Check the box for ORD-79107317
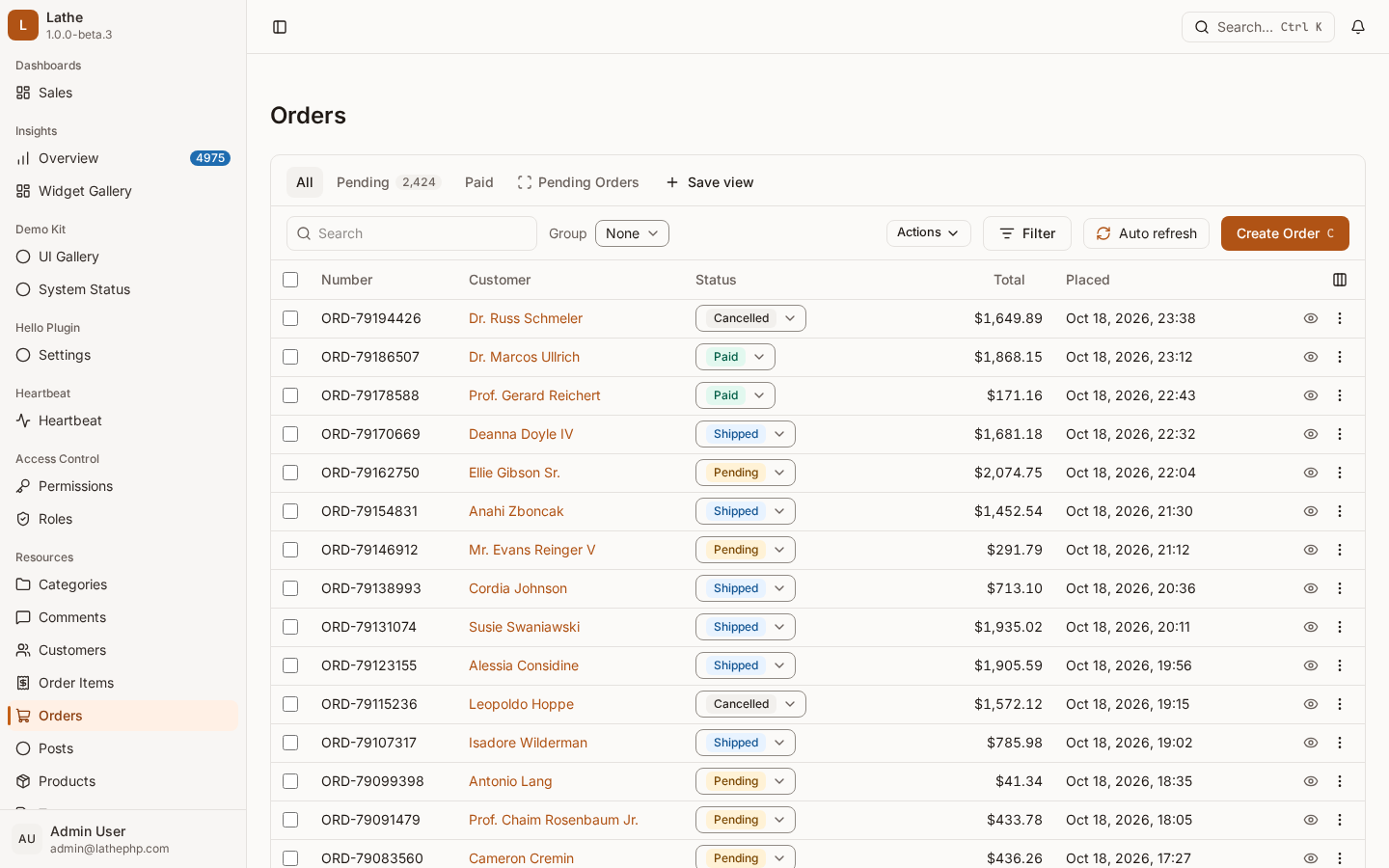This screenshot has width=1389, height=868. coord(290,743)
